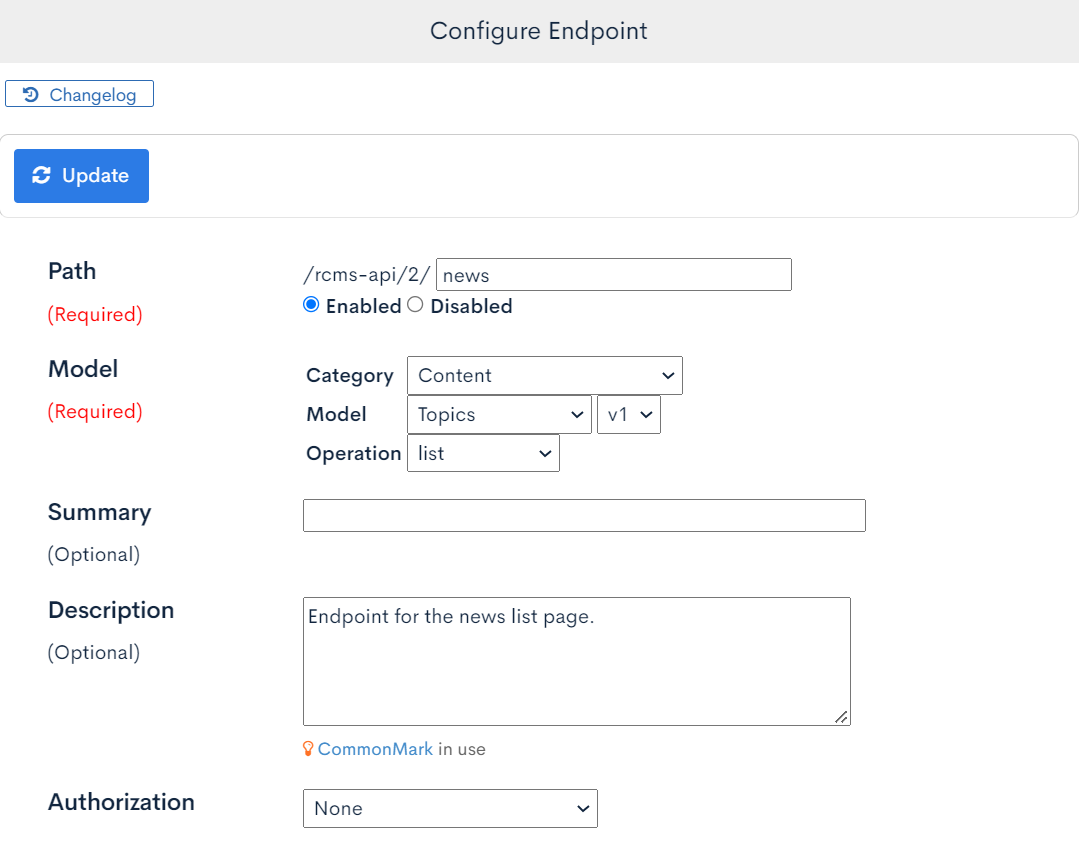Image resolution: width=1079 pixels, height=850 pixels.
Task: Open the Model dropdown showing Topics
Action: point(498,414)
